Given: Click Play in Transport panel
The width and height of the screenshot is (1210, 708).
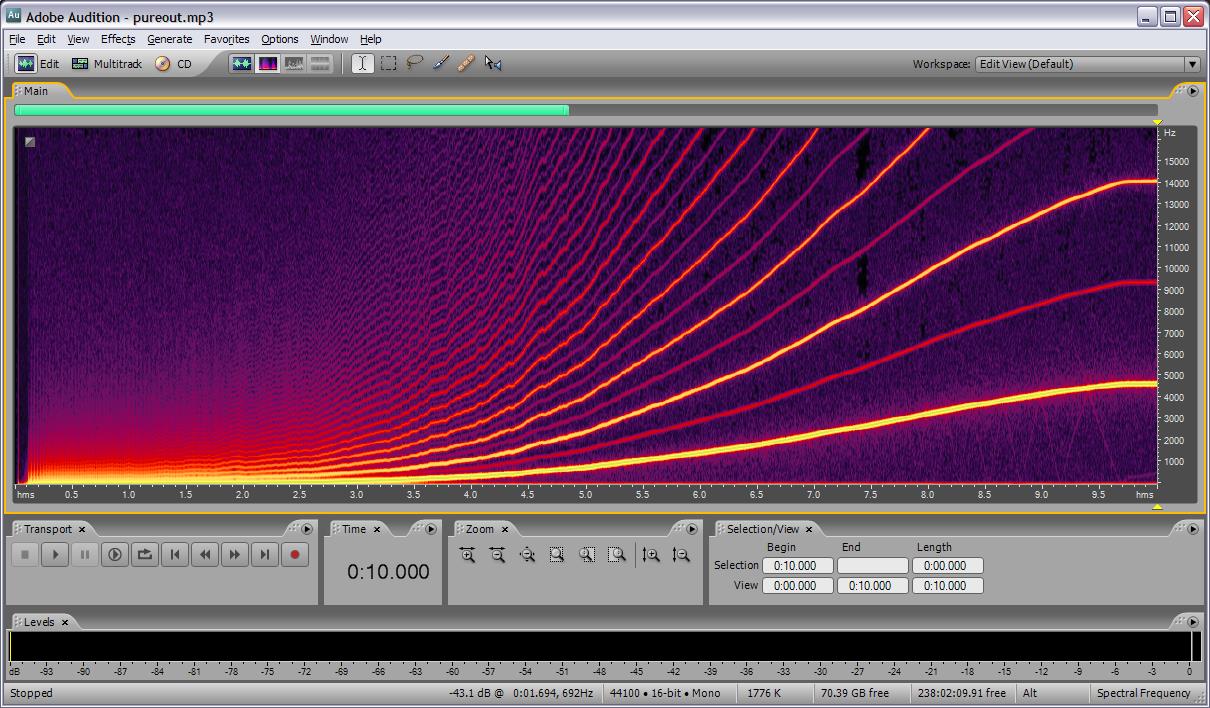Looking at the screenshot, I should (55, 554).
